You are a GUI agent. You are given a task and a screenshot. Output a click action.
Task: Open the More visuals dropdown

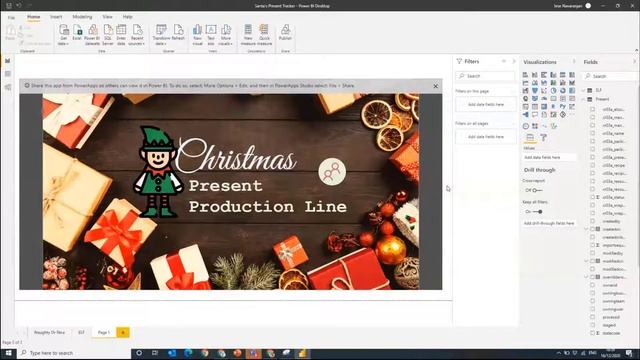(225, 35)
